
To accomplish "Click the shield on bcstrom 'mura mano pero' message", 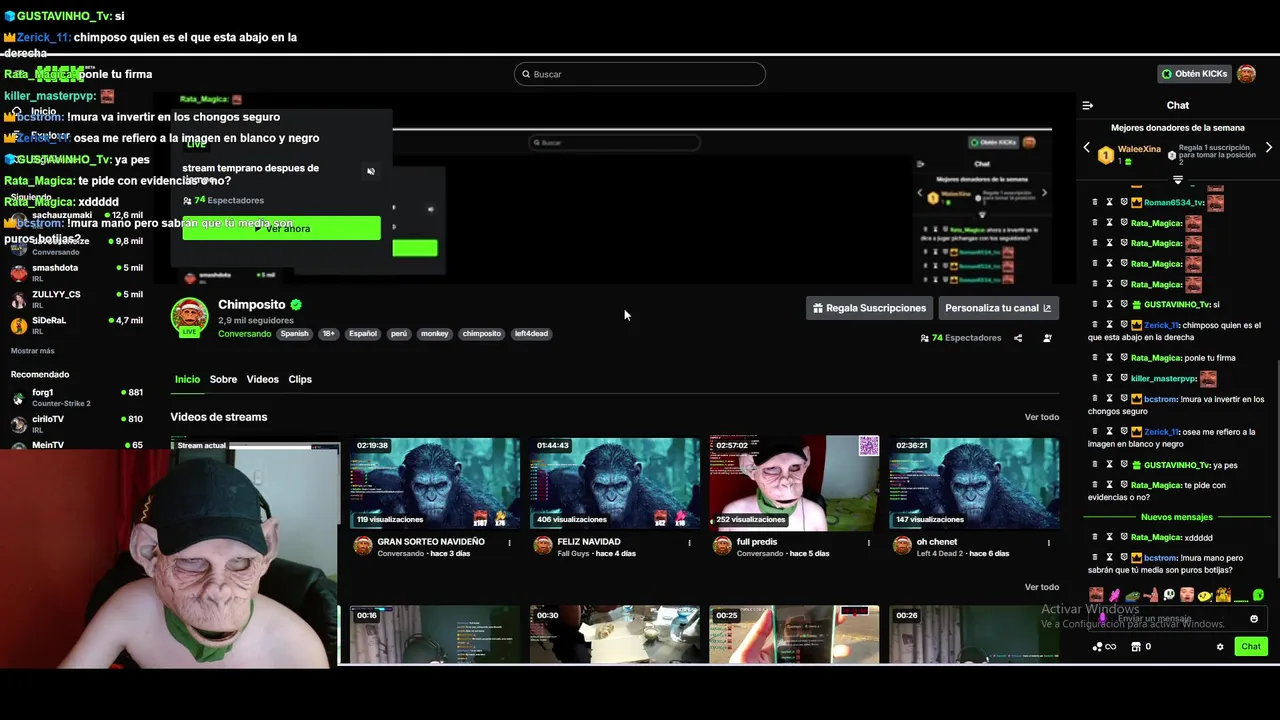I will coord(1123,557).
